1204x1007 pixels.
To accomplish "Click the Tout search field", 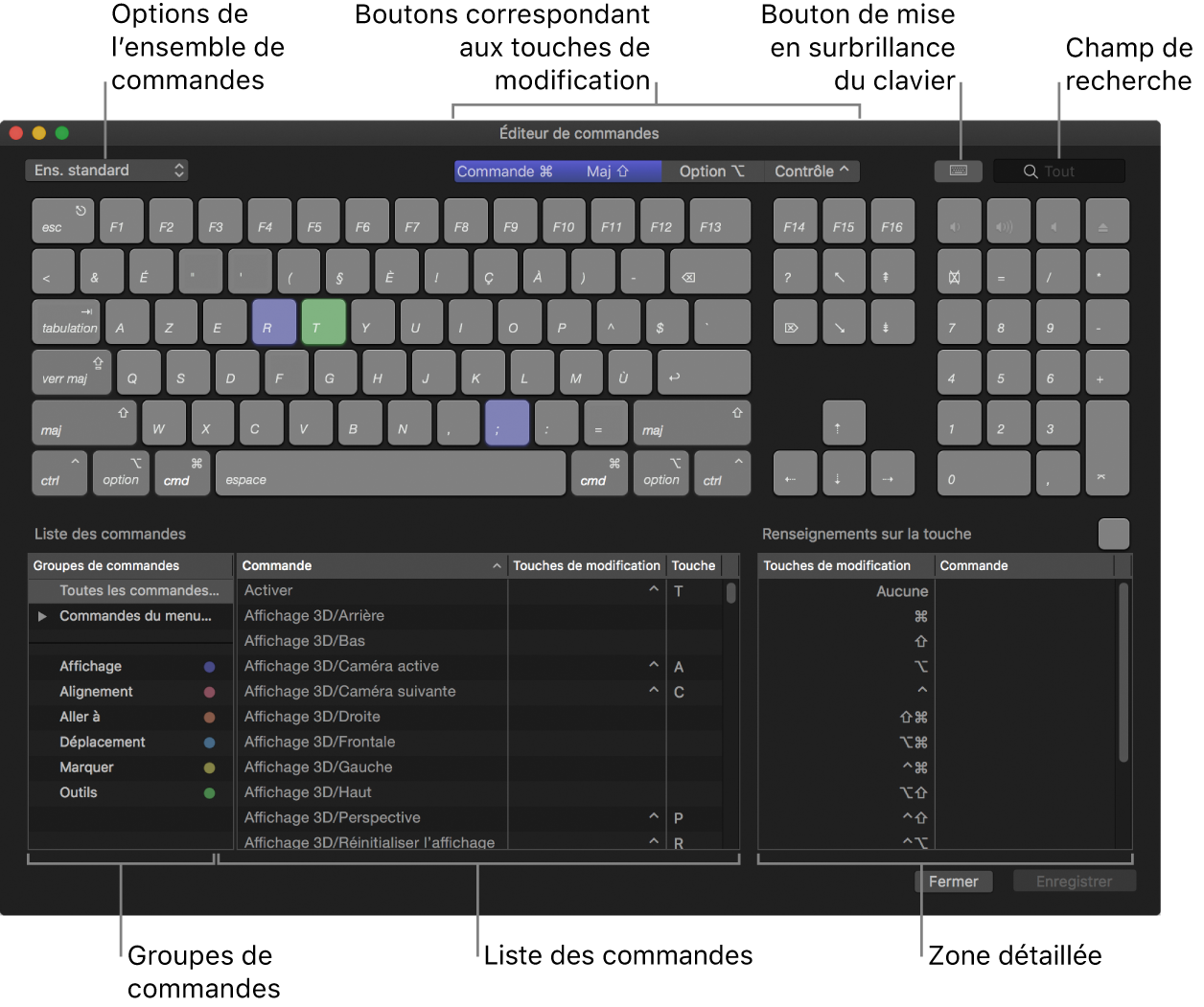I will coord(1059,171).
